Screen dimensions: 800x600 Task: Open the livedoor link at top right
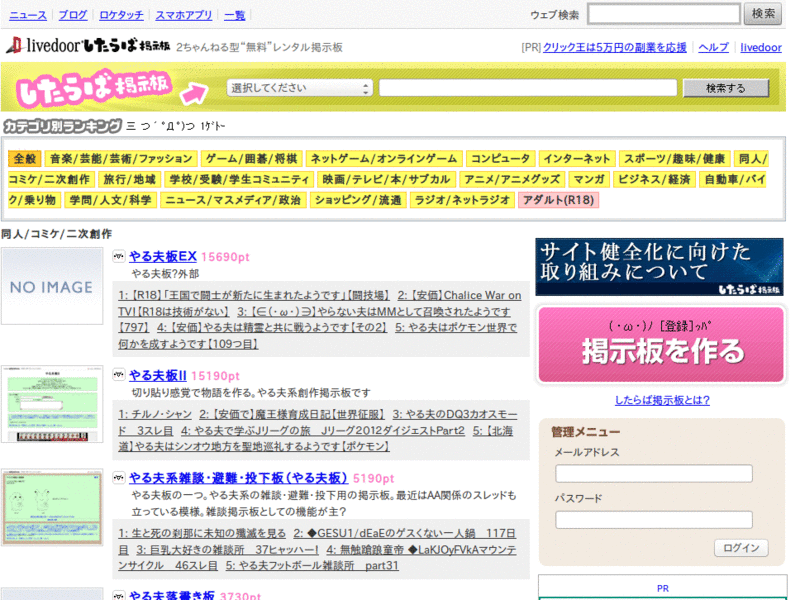[x=761, y=47]
